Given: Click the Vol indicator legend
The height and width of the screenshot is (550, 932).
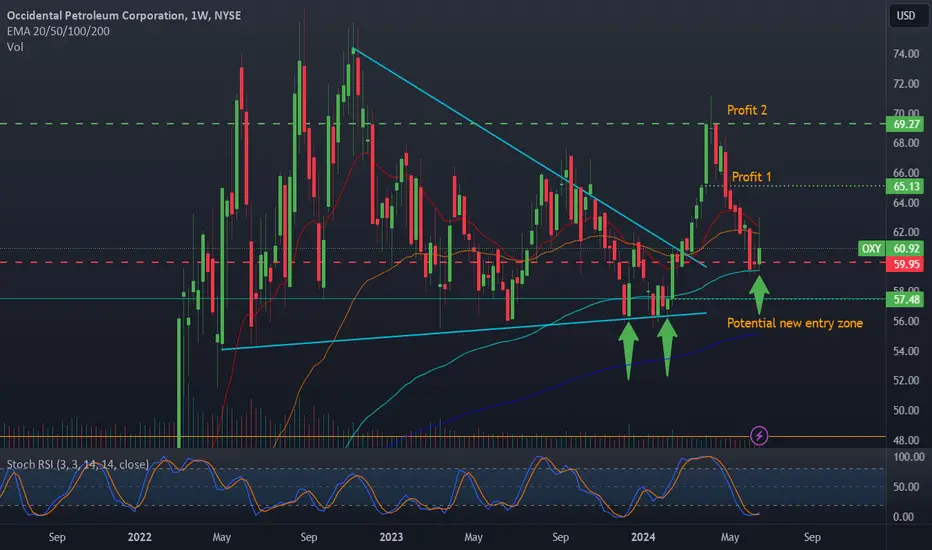Looking at the screenshot, I should pos(15,46).
